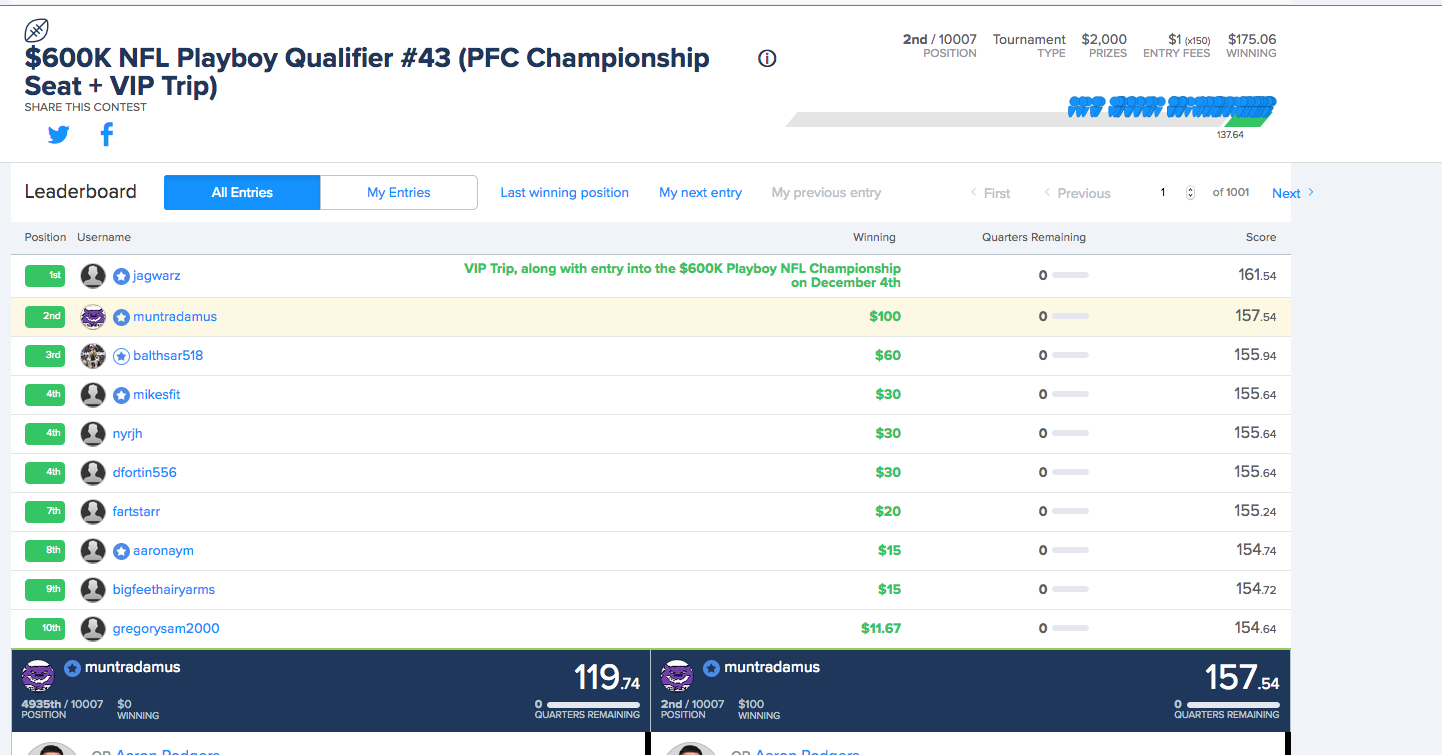Open contest info icon
The image size is (1442, 755).
(767, 58)
